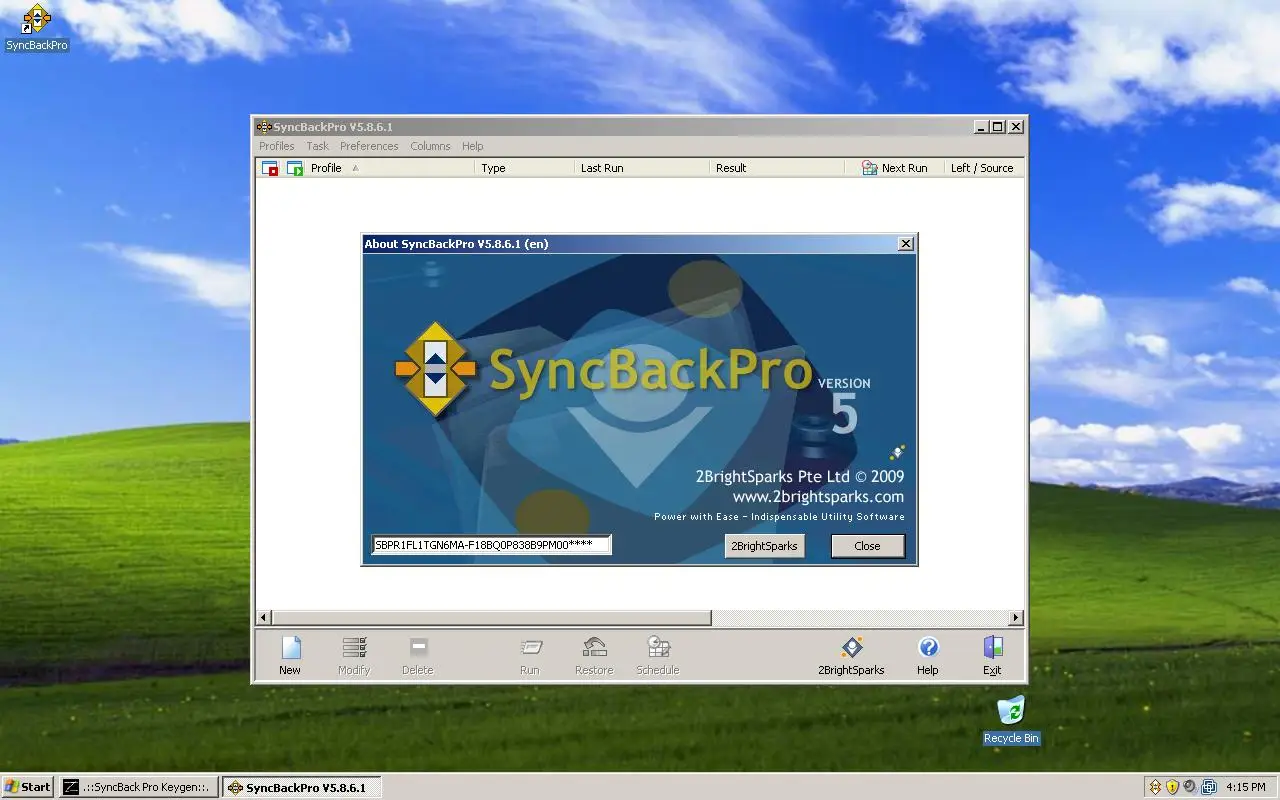Image resolution: width=1280 pixels, height=800 pixels.
Task: Switch to SyncBack Pro Keygen taskbar item
Action: [139, 787]
